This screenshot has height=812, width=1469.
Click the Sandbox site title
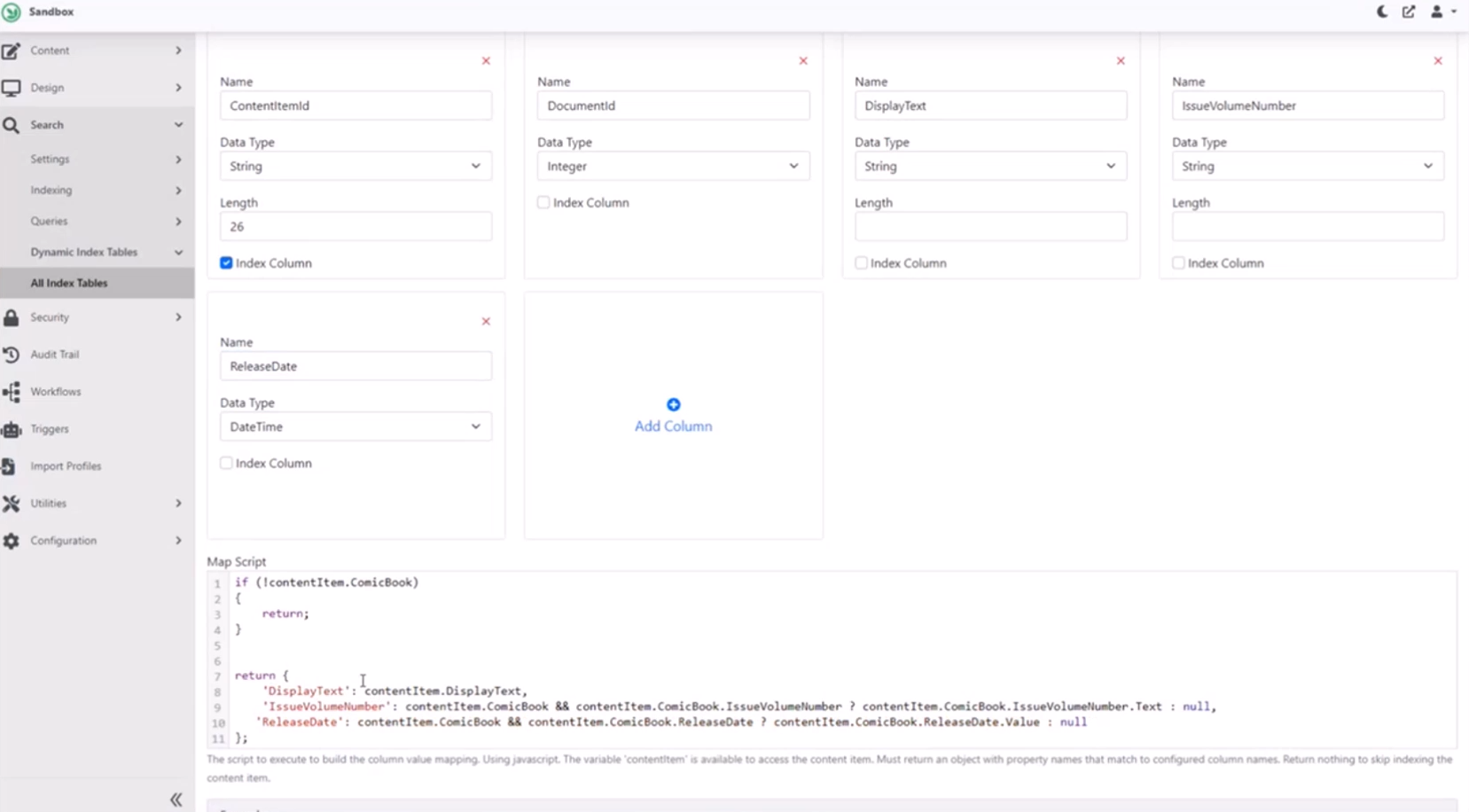point(51,12)
